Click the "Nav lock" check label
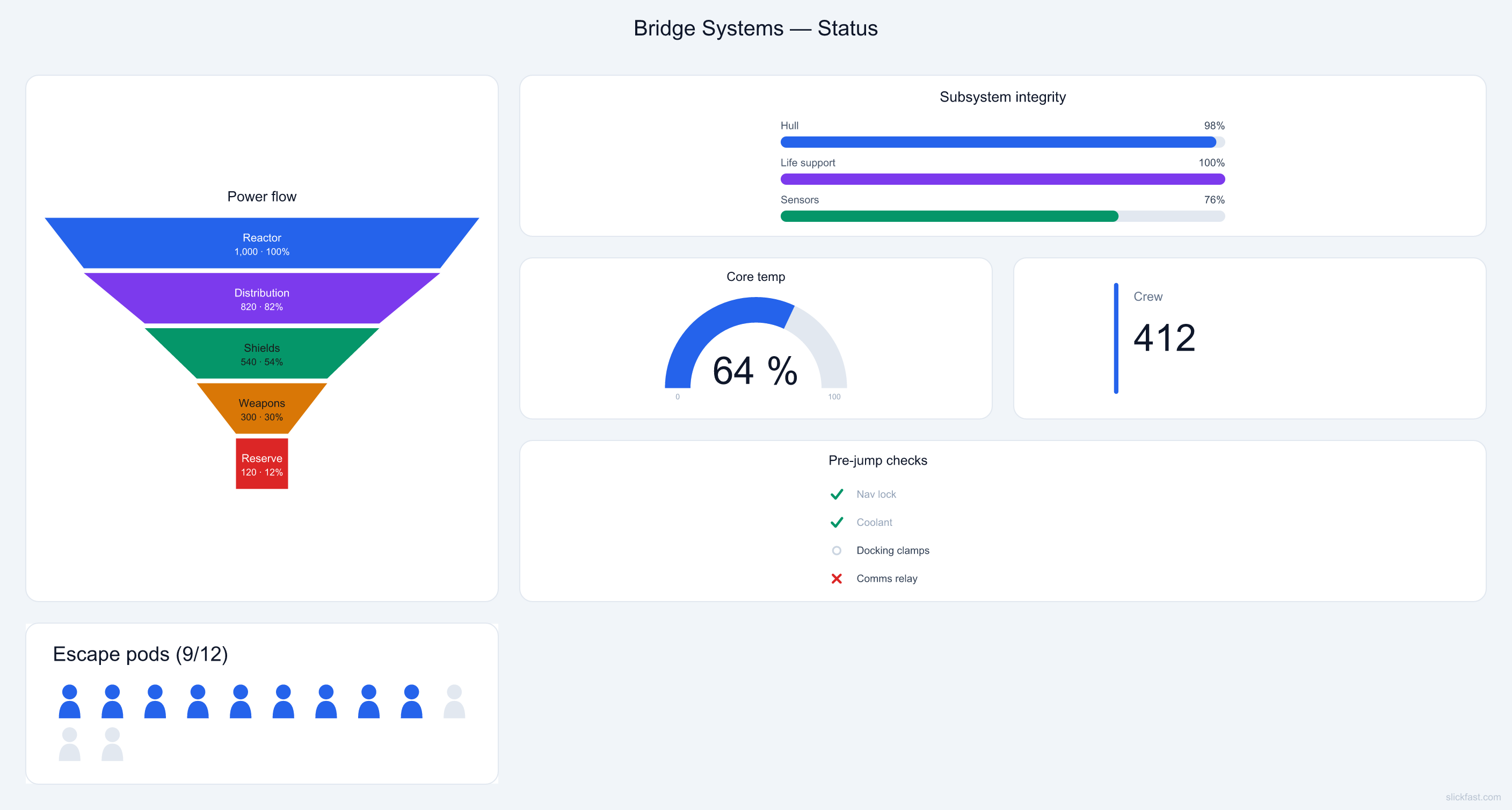Viewport: 1512px width, 810px height. tap(876, 494)
